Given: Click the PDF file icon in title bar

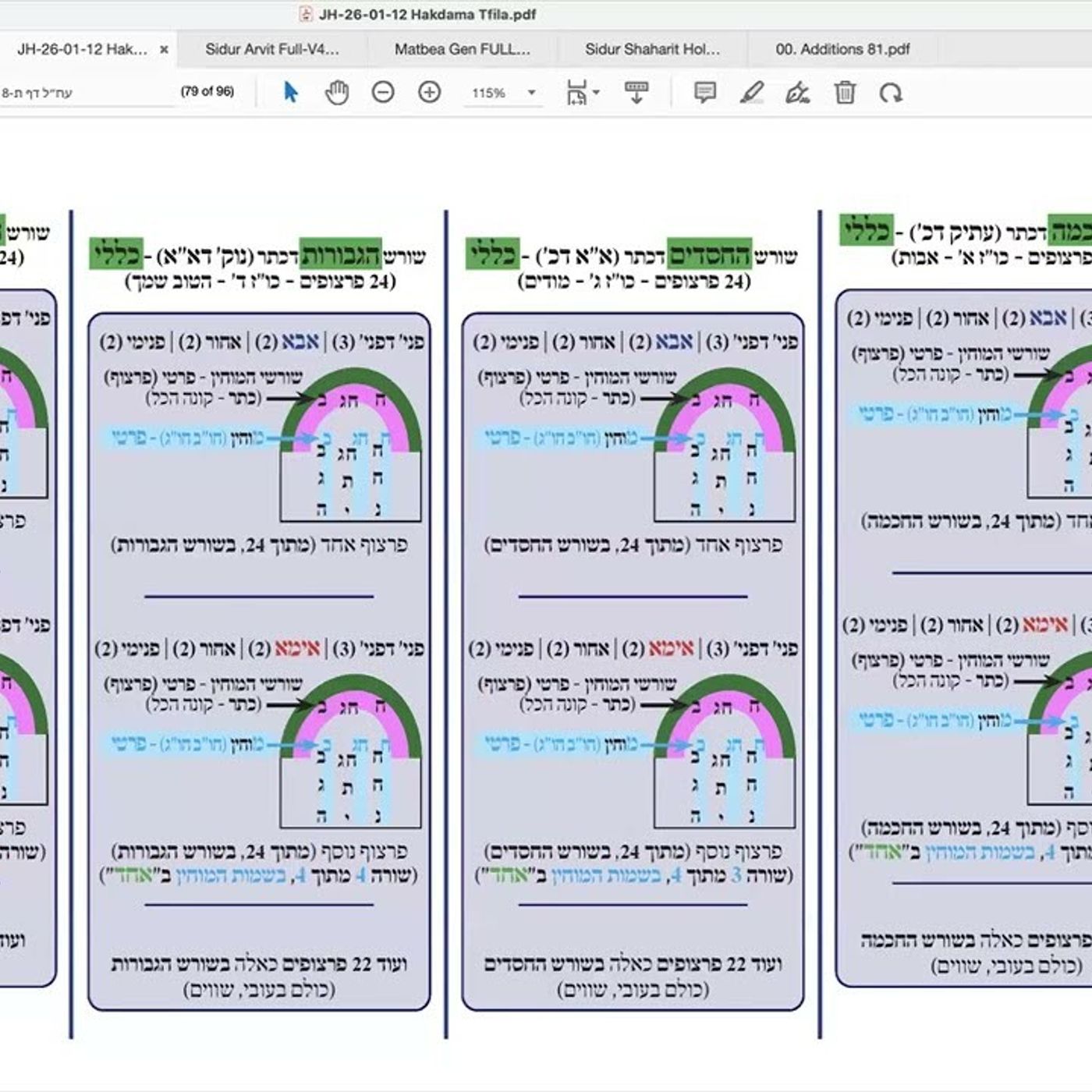Looking at the screenshot, I should tap(306, 14).
